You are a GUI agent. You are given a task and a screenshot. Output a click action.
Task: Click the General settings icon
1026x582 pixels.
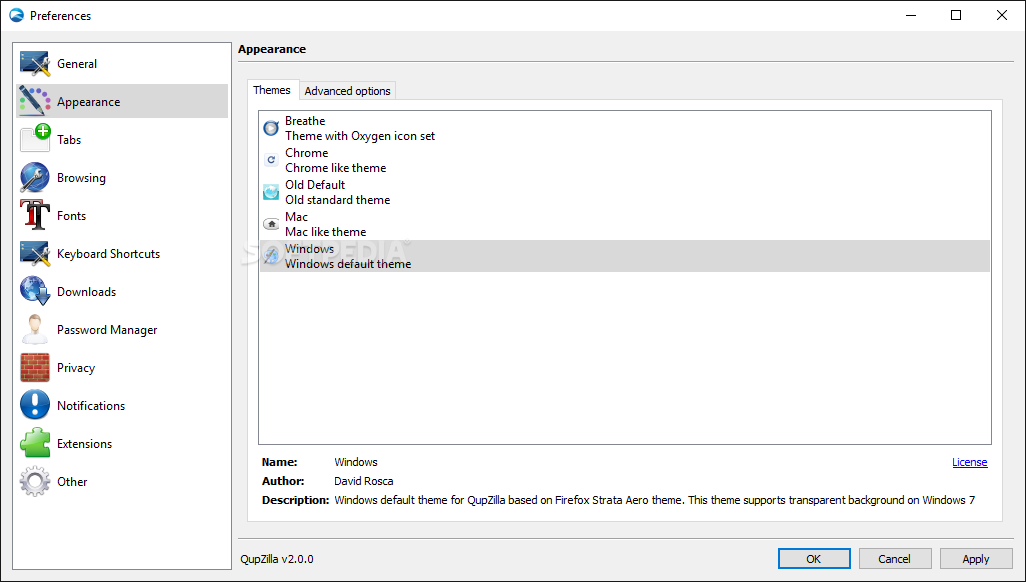click(x=35, y=64)
